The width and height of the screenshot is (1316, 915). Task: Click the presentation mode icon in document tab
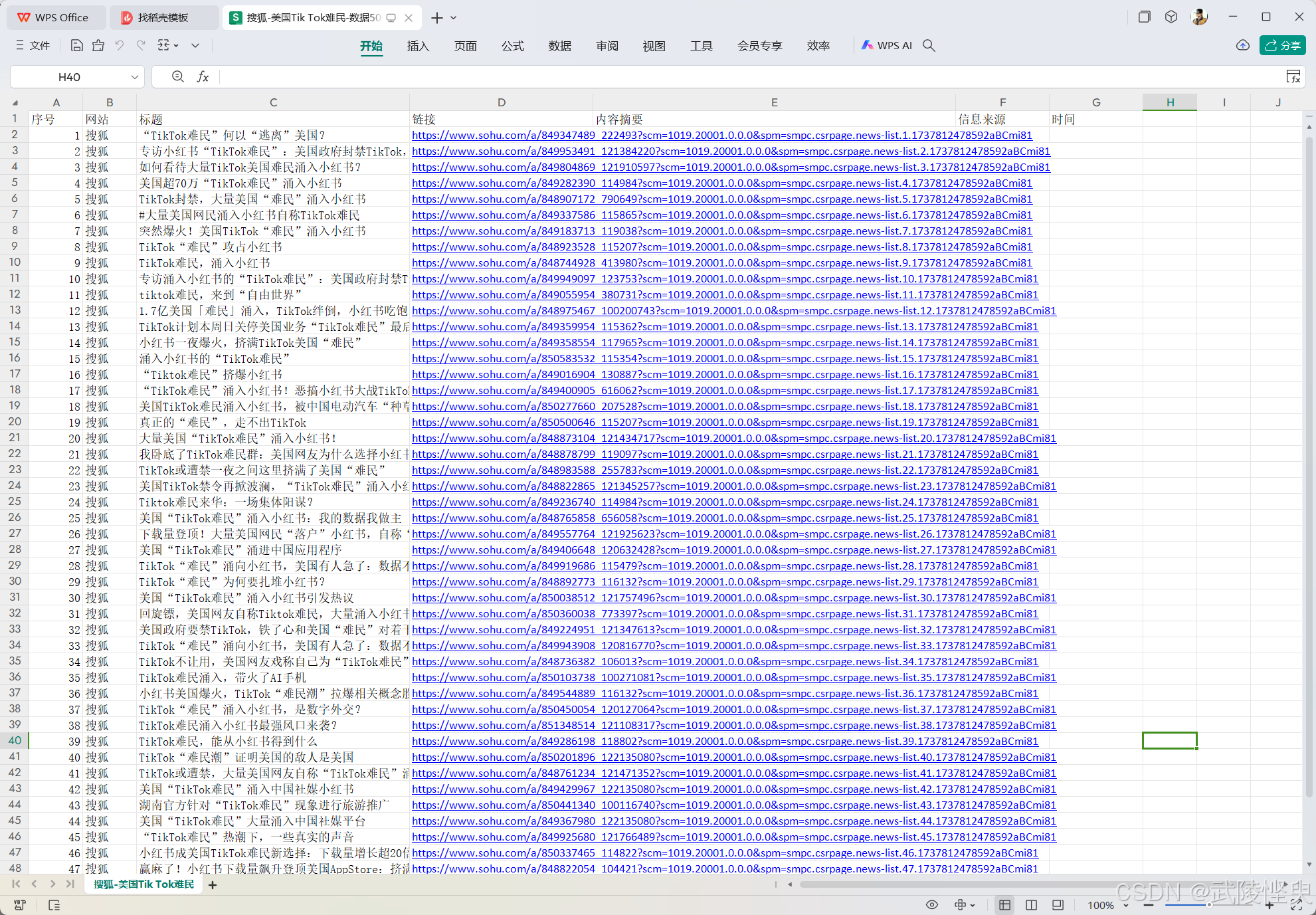point(391,18)
